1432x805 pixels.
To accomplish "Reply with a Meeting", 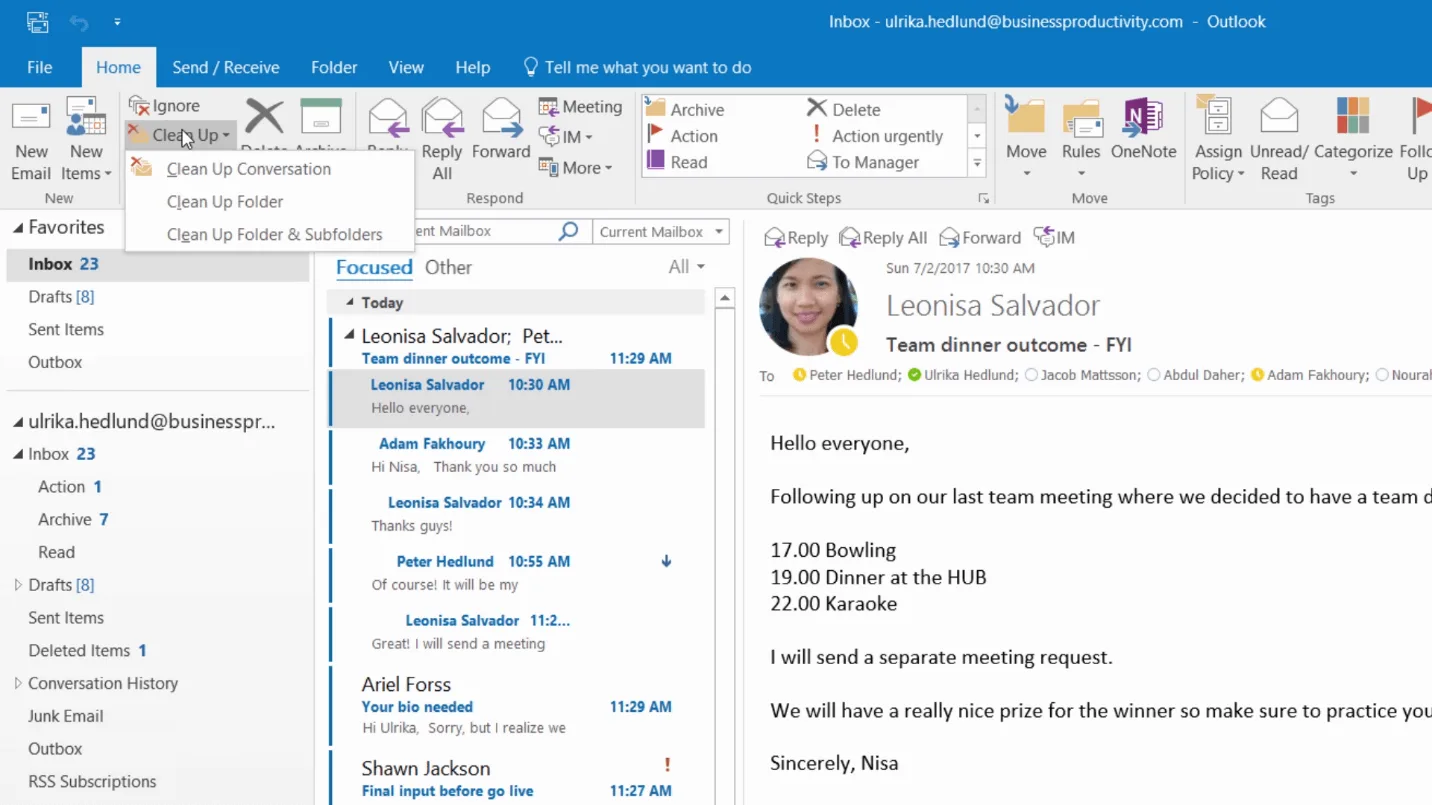I will tap(580, 106).
